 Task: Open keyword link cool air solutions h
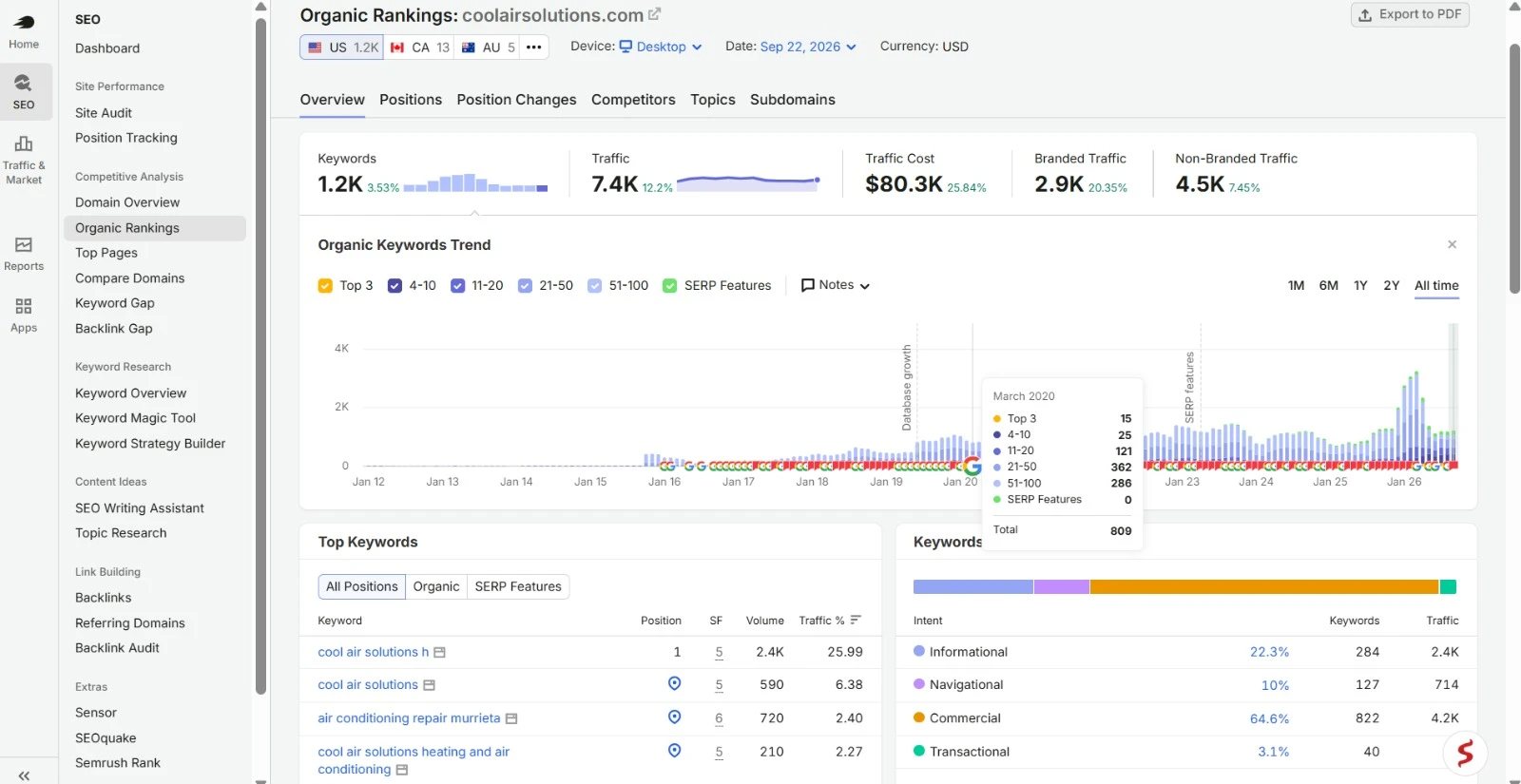click(x=373, y=652)
